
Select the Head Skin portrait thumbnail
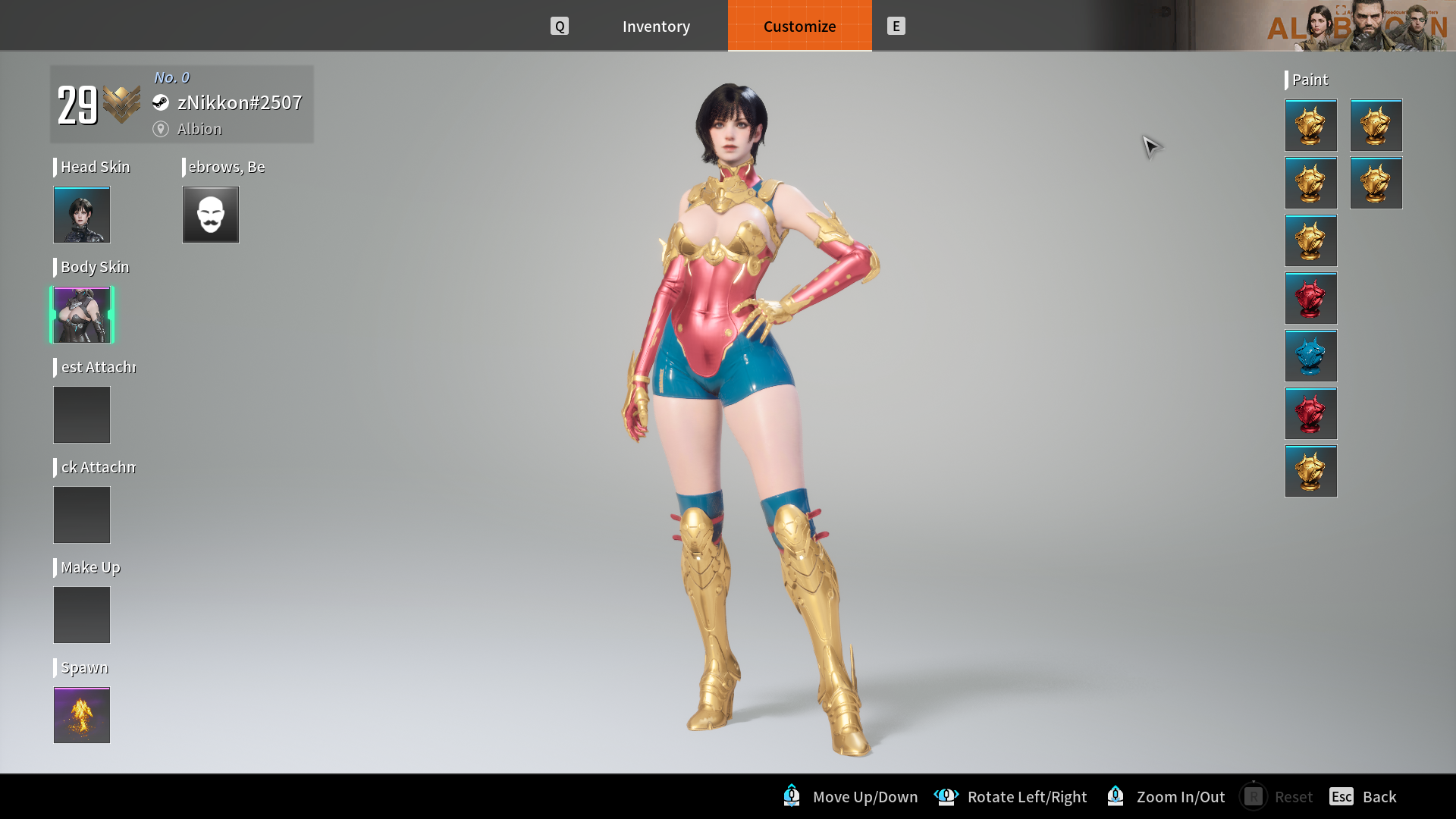pyautogui.click(x=82, y=215)
